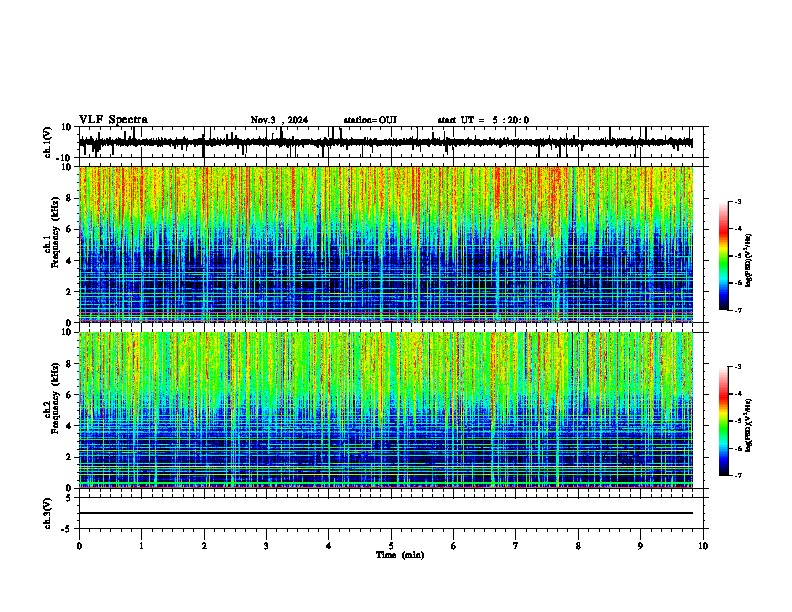The height and width of the screenshot is (612, 792).
Task: Click the -7 label on ch.1 colorbar
Action: click(x=737, y=310)
